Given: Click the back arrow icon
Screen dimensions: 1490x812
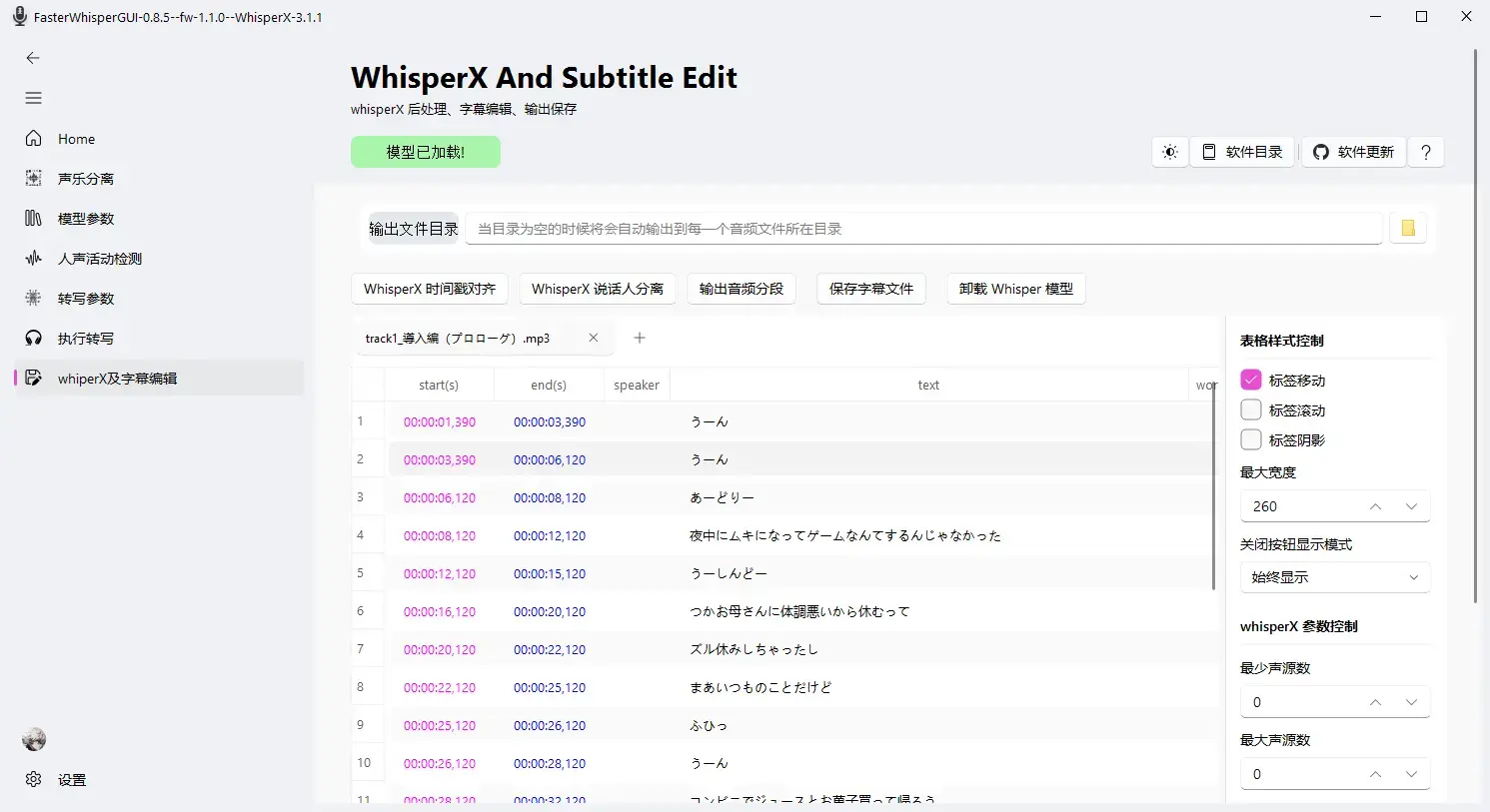Looking at the screenshot, I should coord(33,58).
